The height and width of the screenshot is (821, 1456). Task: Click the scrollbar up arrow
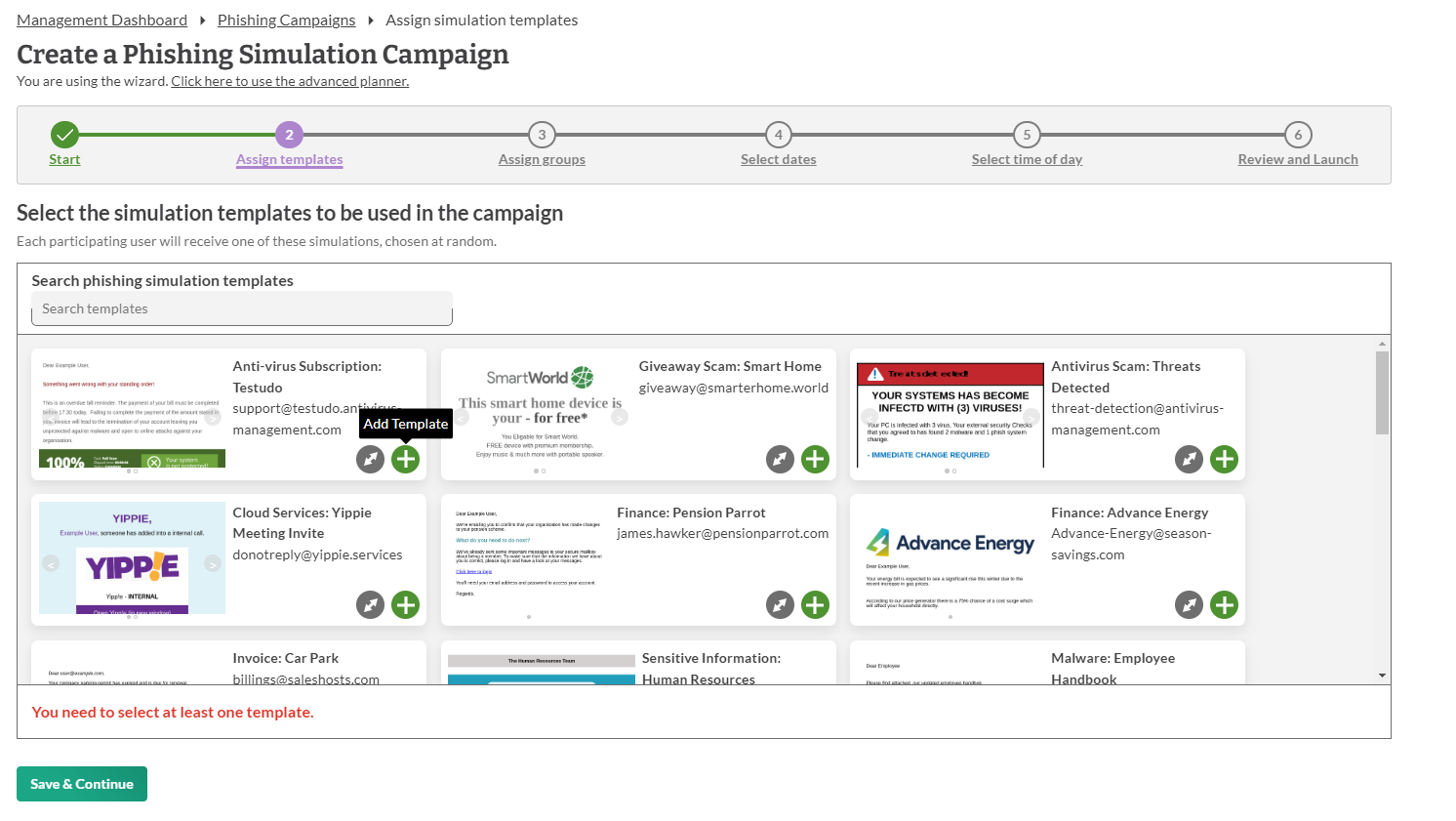pyautogui.click(x=1382, y=344)
